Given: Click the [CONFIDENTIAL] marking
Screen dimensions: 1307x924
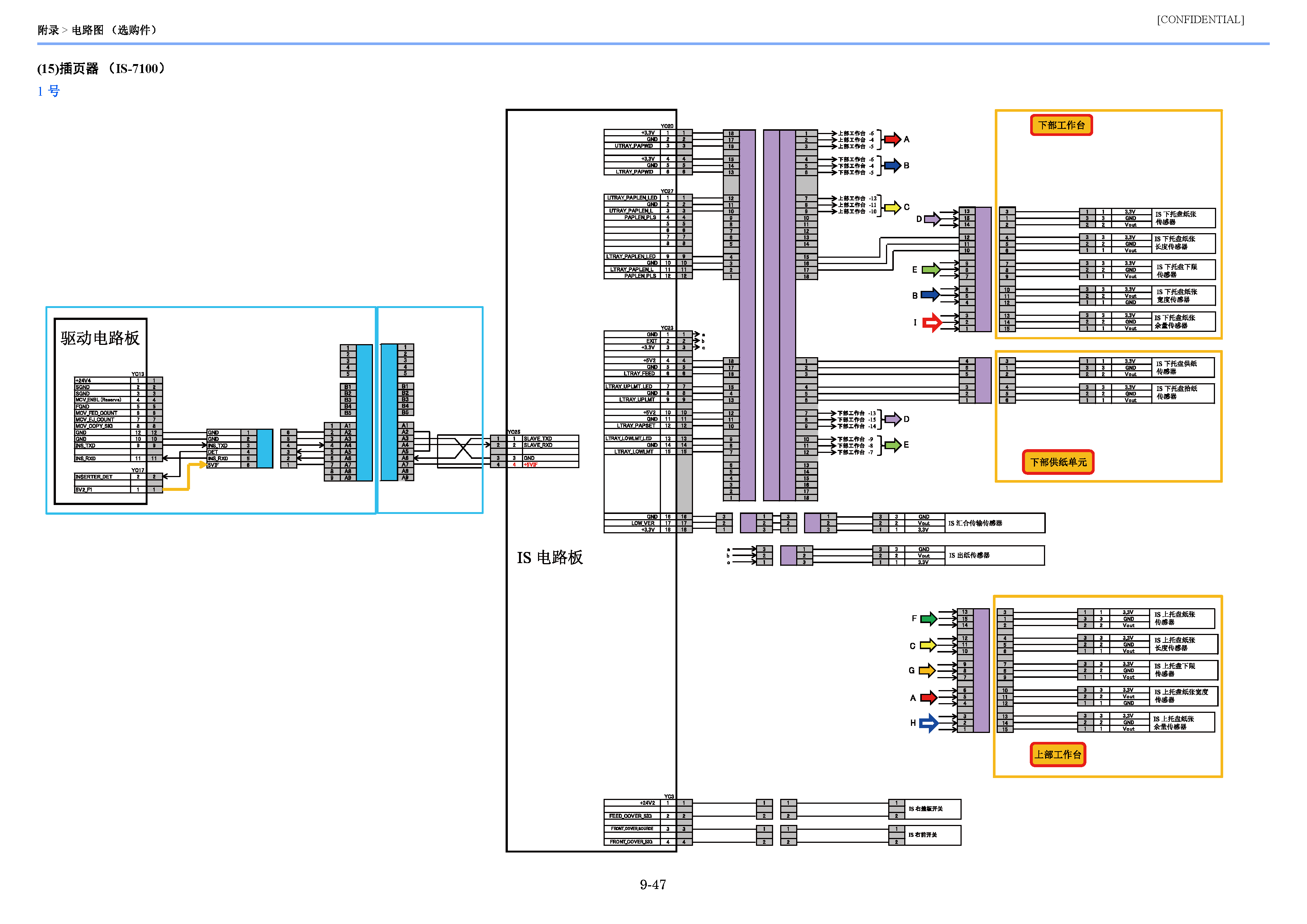Looking at the screenshot, I should [x=1200, y=20].
